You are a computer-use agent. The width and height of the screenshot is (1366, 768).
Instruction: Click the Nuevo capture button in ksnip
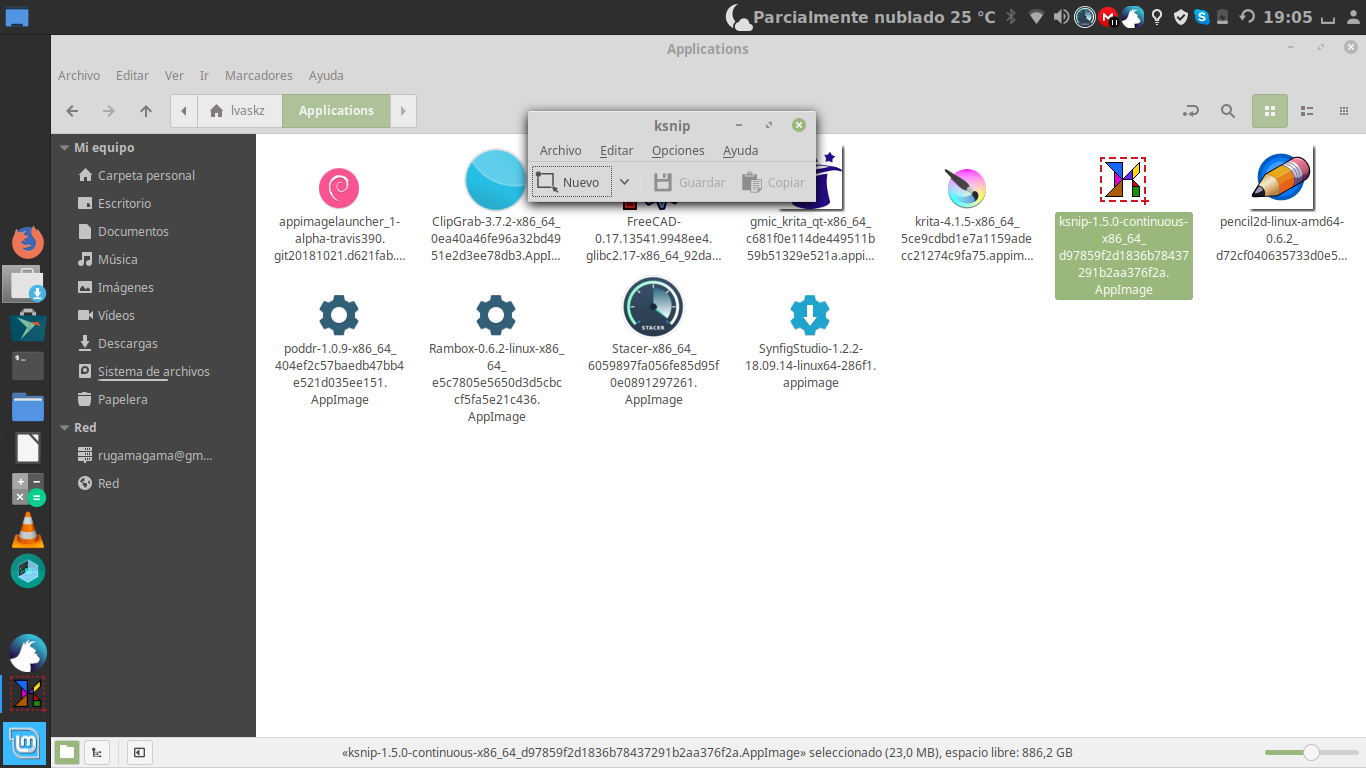point(571,182)
